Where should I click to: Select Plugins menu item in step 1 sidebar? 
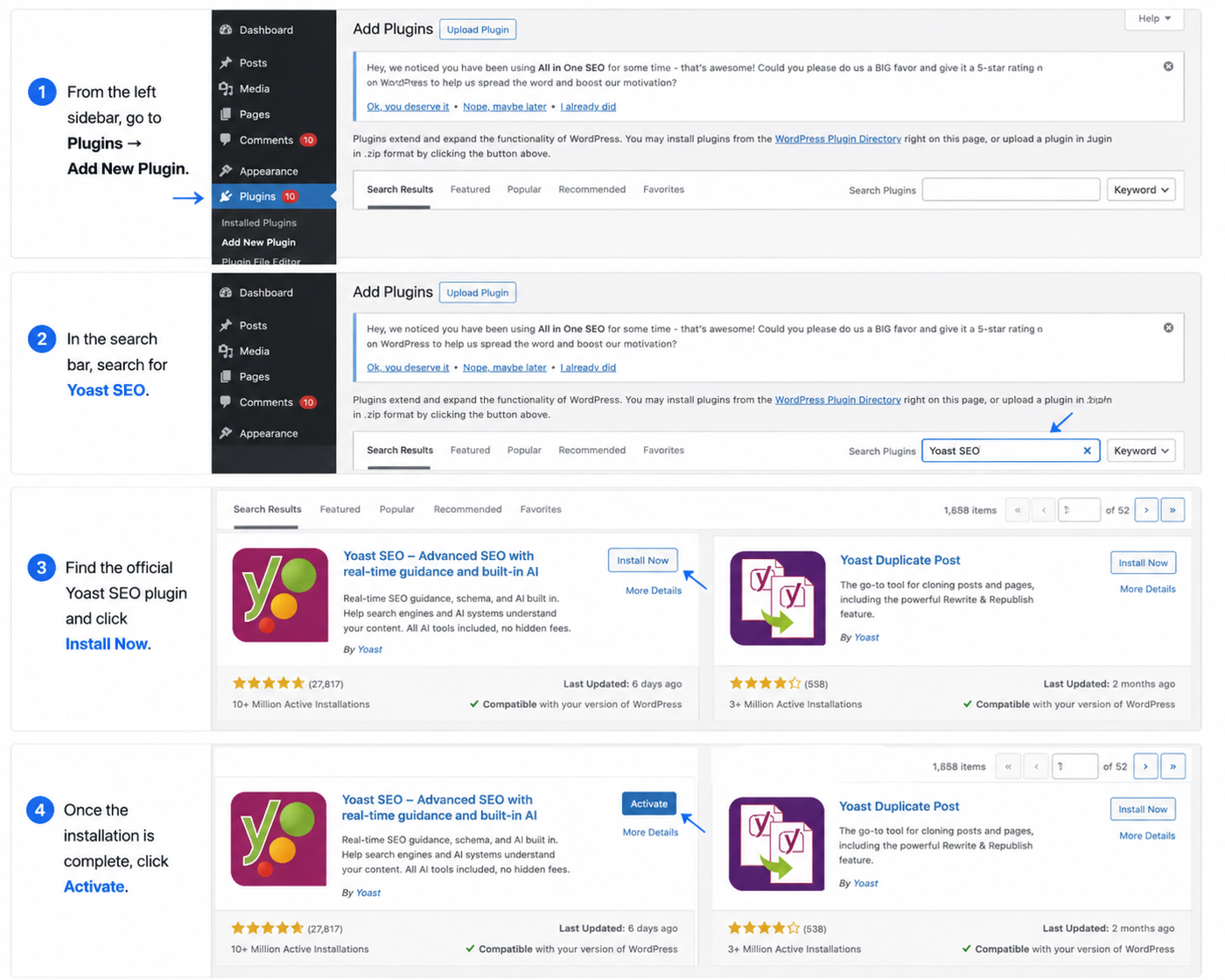click(x=274, y=197)
